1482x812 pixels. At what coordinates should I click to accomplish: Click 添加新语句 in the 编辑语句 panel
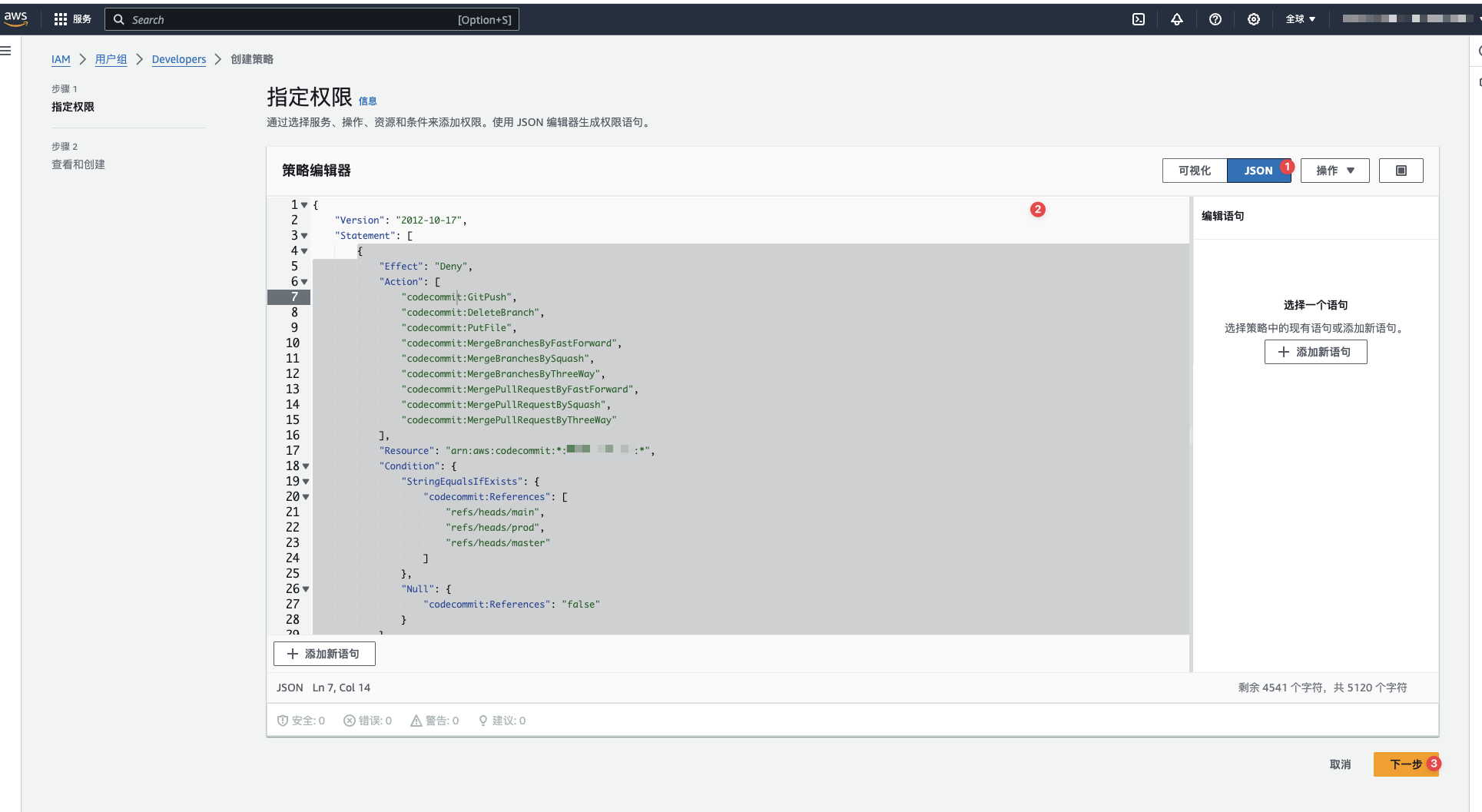[1315, 352]
